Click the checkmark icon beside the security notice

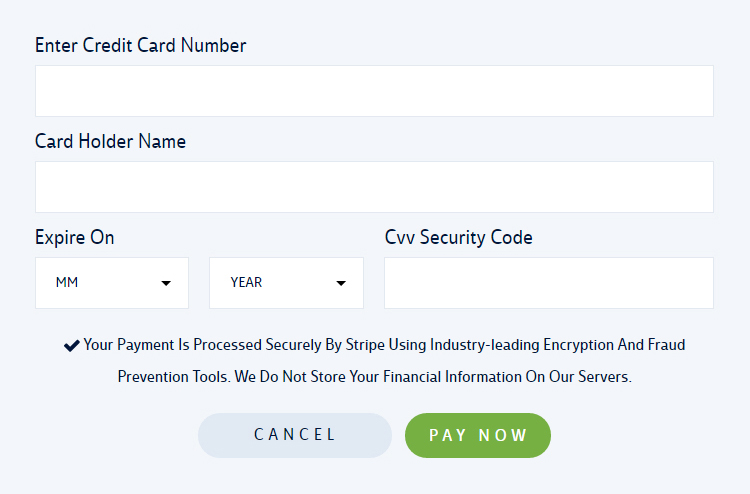click(71, 346)
